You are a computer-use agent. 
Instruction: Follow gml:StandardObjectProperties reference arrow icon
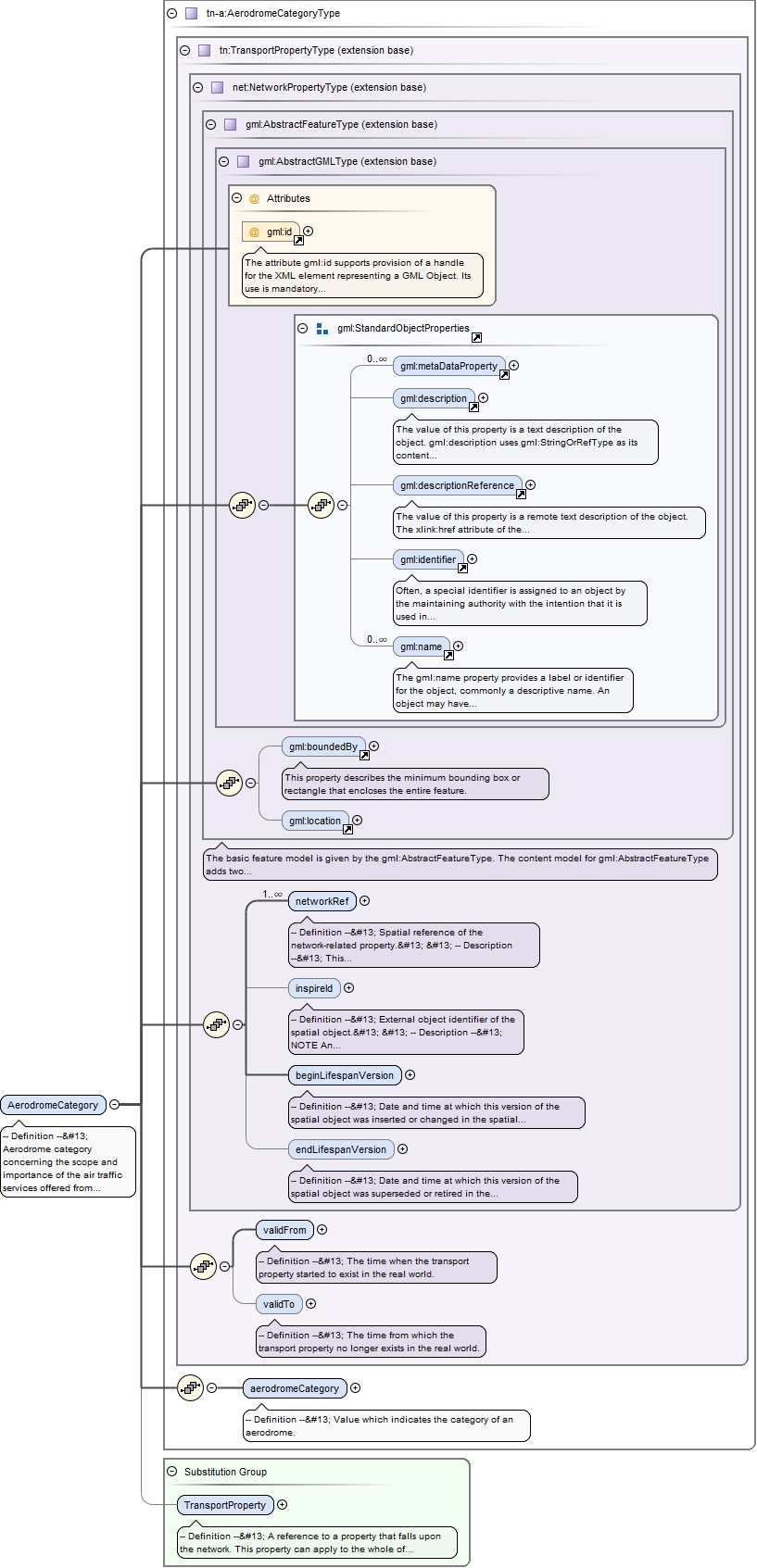tap(476, 337)
